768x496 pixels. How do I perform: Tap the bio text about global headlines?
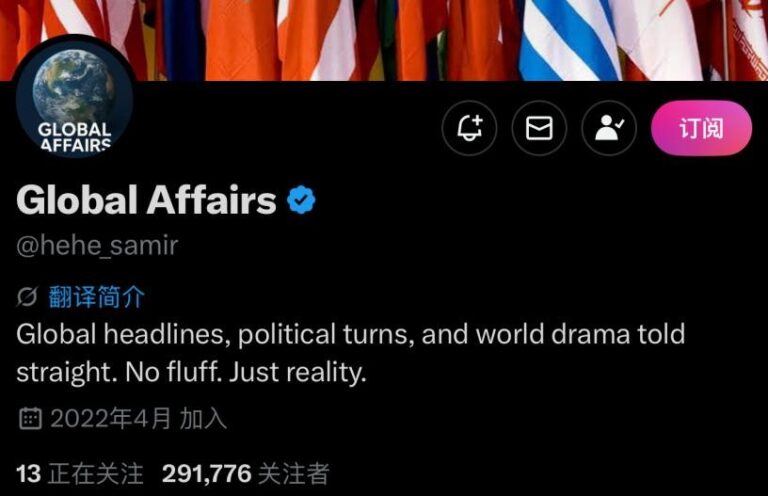click(351, 353)
